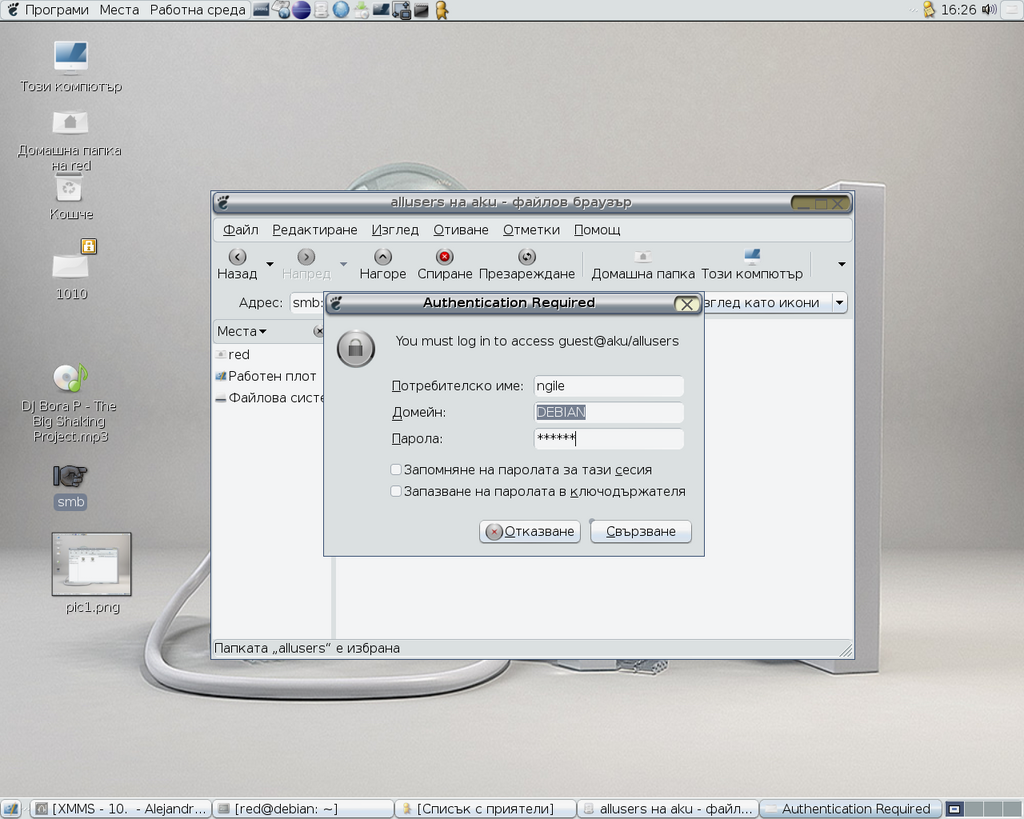Open the Отметки (Bookmarks) menu
Image resolution: width=1024 pixels, height=819 pixels.
click(x=531, y=230)
